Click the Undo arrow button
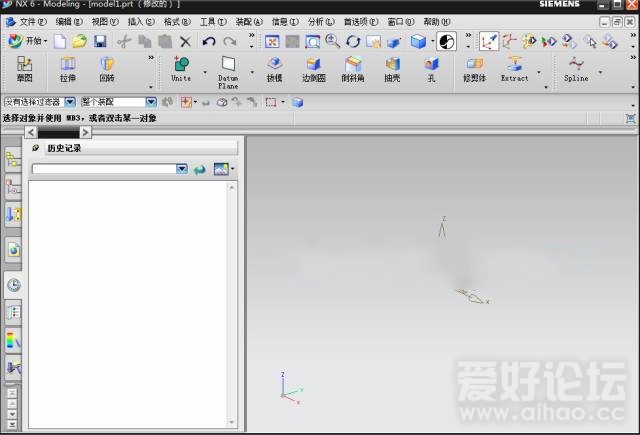The width and height of the screenshot is (640, 435). pos(209,41)
